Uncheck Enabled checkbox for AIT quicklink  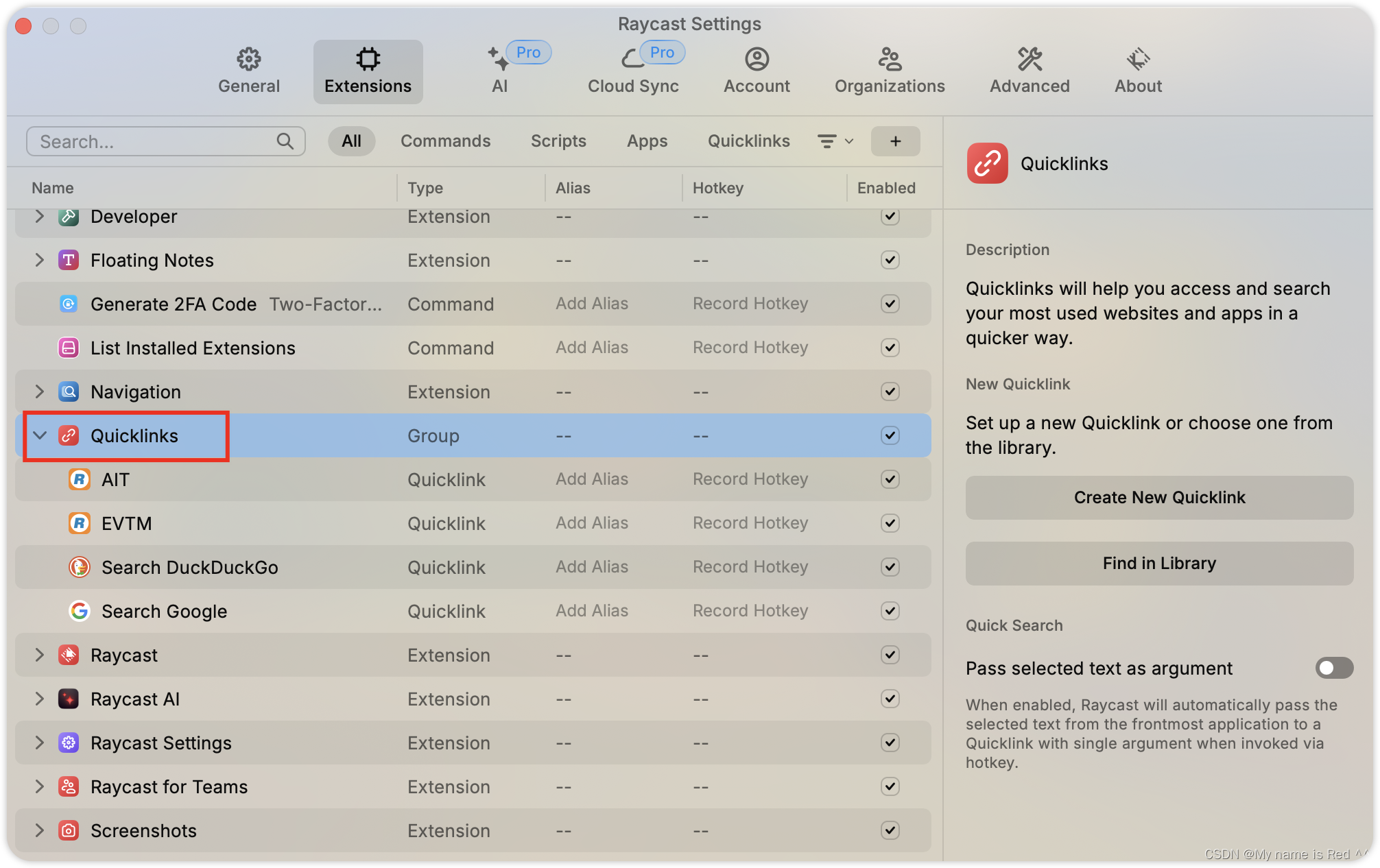(890, 479)
